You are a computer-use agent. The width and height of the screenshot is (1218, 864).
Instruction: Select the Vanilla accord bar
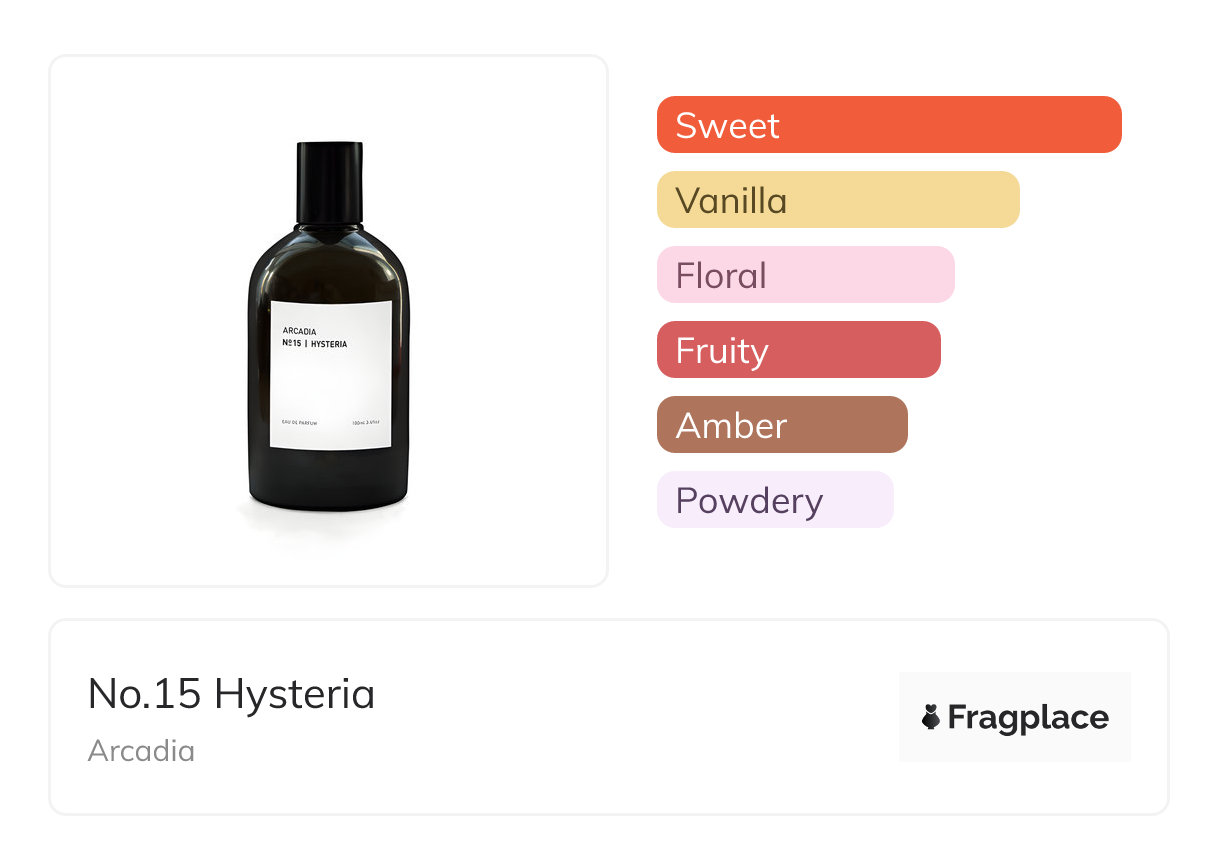[837, 200]
